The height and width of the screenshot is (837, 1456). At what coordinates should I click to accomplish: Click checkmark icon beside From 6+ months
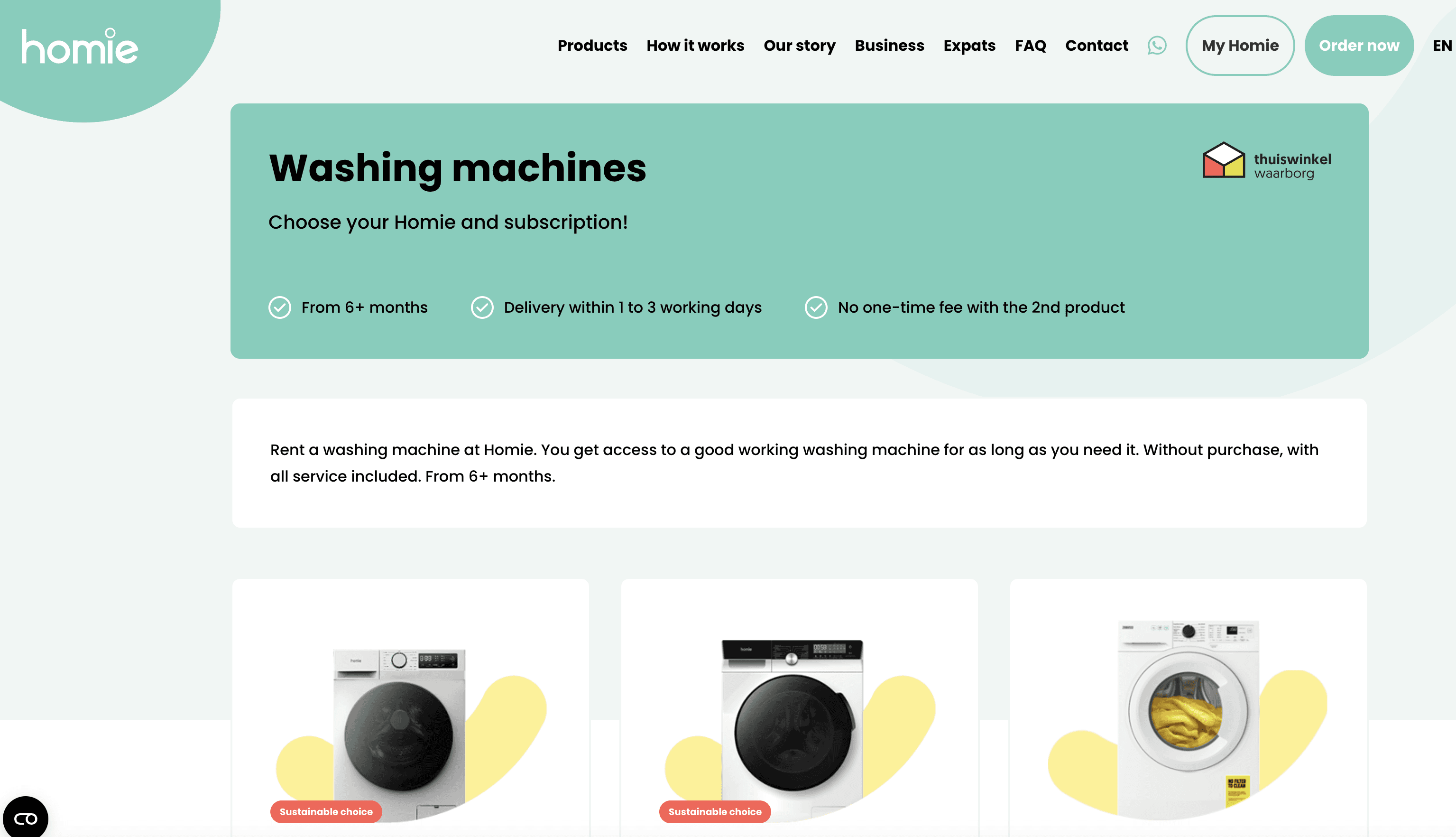tap(280, 307)
